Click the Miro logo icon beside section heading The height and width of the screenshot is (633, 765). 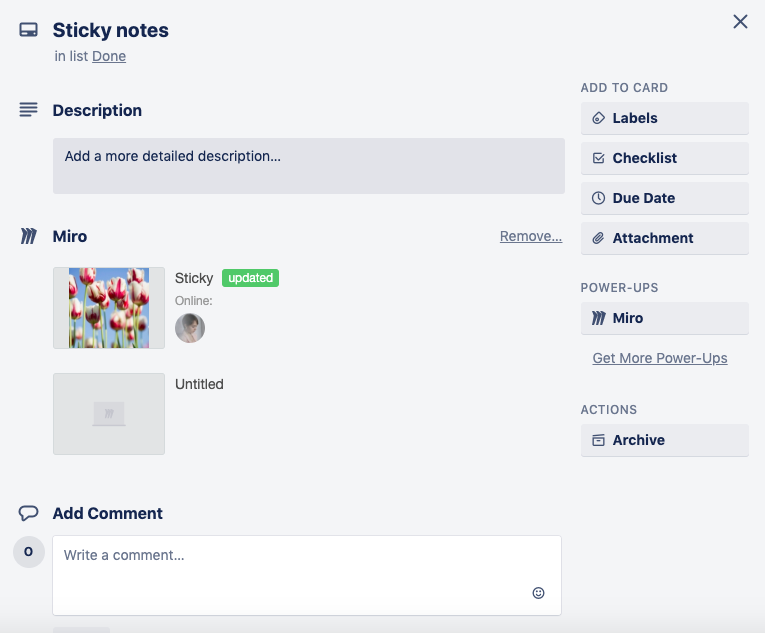(x=28, y=237)
